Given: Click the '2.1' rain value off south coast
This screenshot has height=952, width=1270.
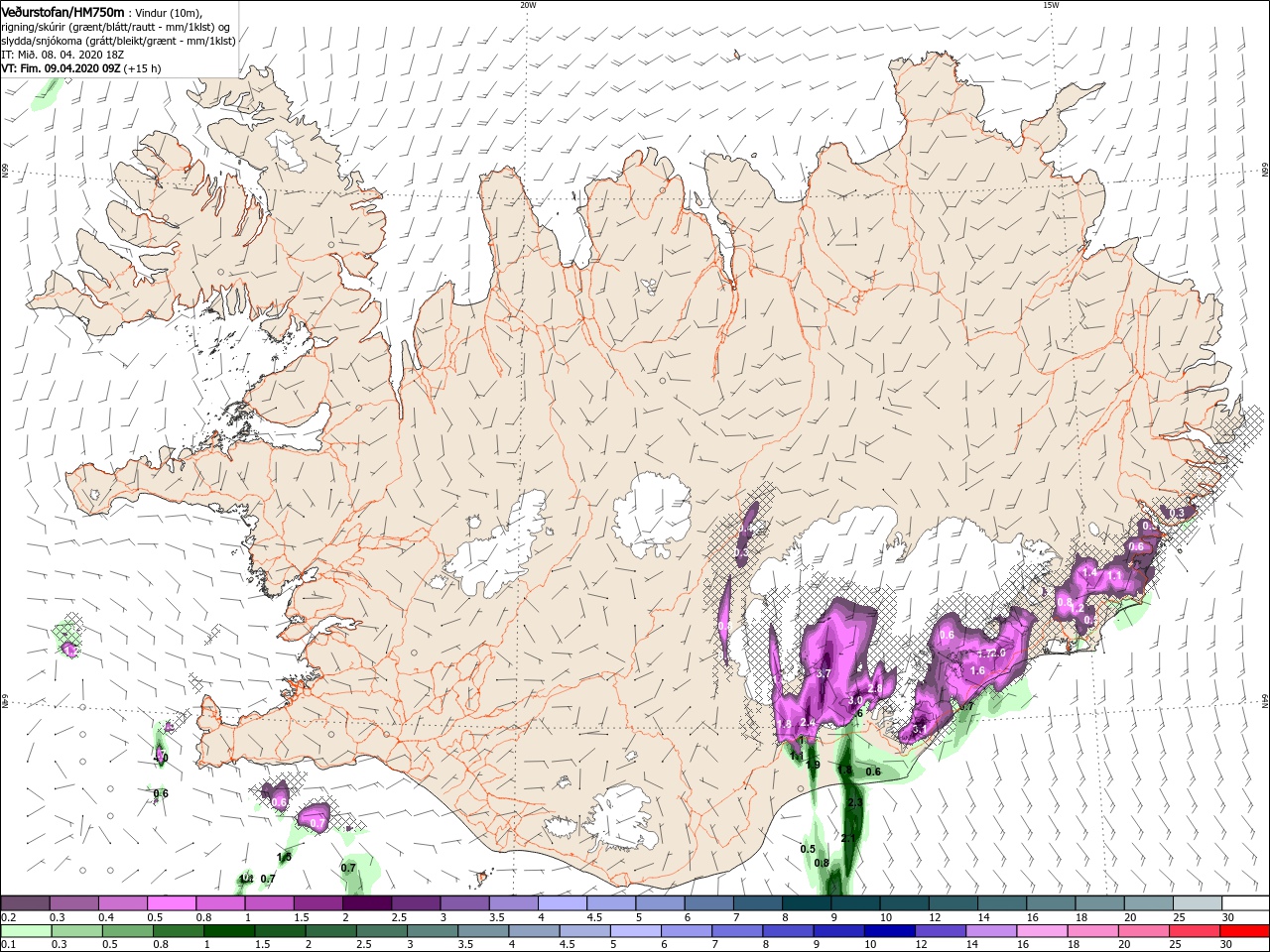Looking at the screenshot, I should pos(848,839).
